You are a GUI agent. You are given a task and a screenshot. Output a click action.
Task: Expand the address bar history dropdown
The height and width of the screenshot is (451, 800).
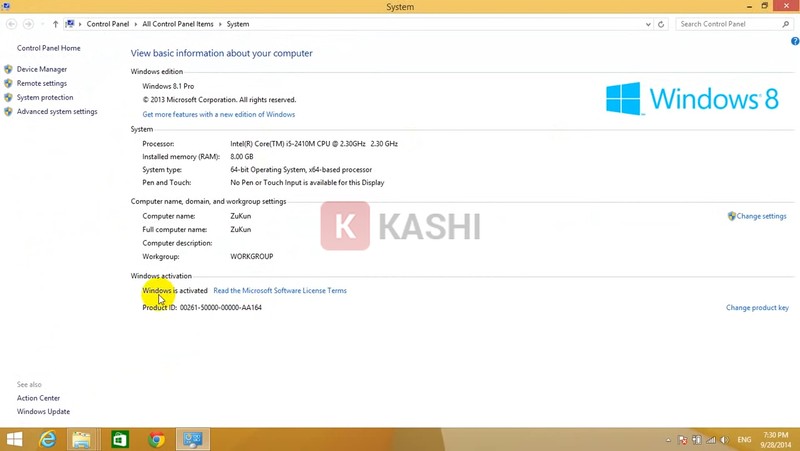coord(648,24)
